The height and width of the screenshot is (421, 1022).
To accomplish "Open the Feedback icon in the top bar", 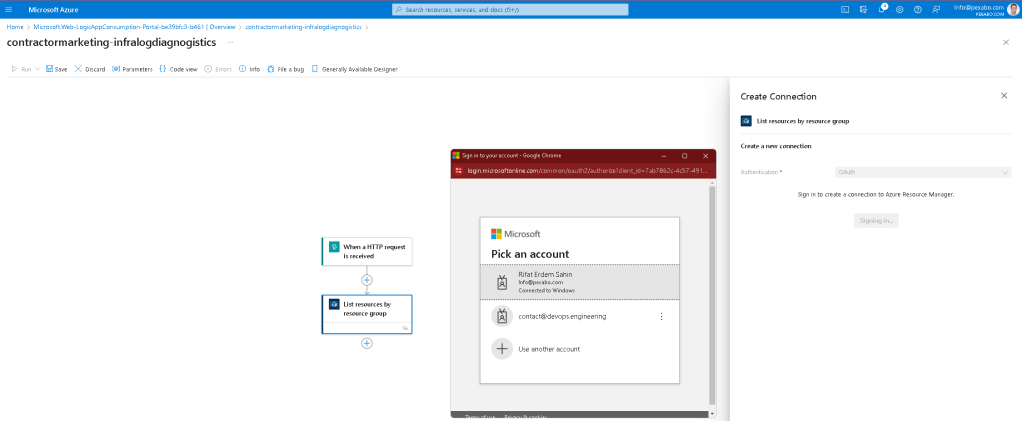I will (936, 9).
